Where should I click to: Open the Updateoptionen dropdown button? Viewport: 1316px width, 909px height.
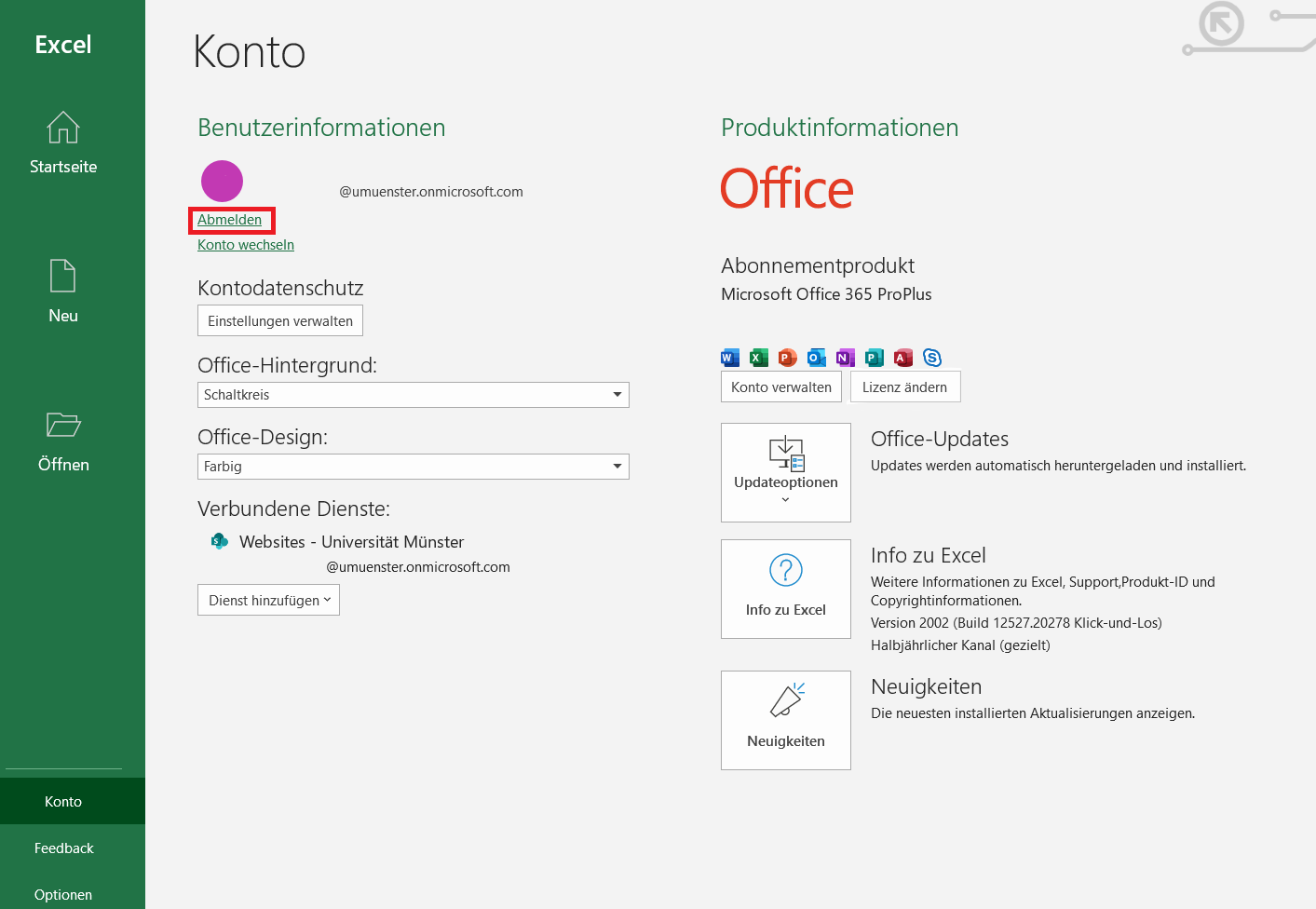coord(785,472)
